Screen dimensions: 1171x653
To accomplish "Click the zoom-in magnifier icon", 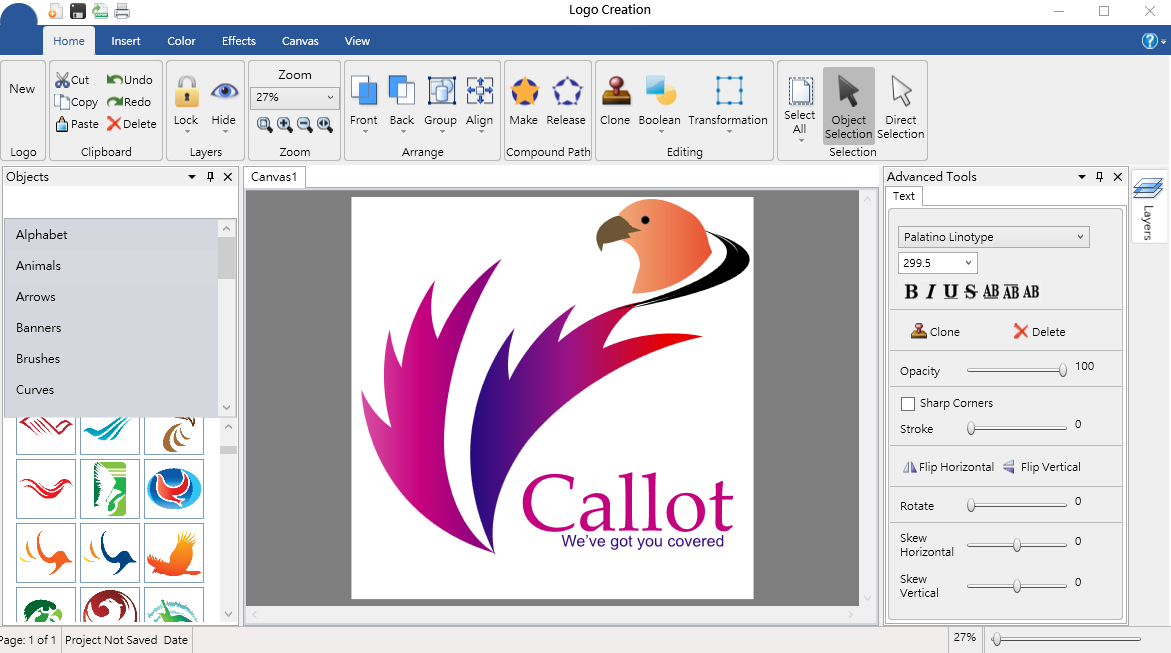I will (x=285, y=125).
